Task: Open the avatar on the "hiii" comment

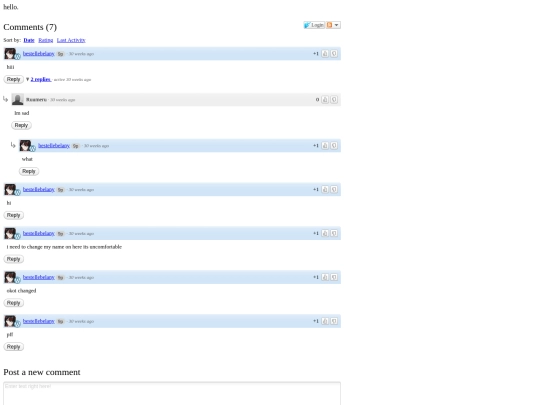Action: coord(10,54)
